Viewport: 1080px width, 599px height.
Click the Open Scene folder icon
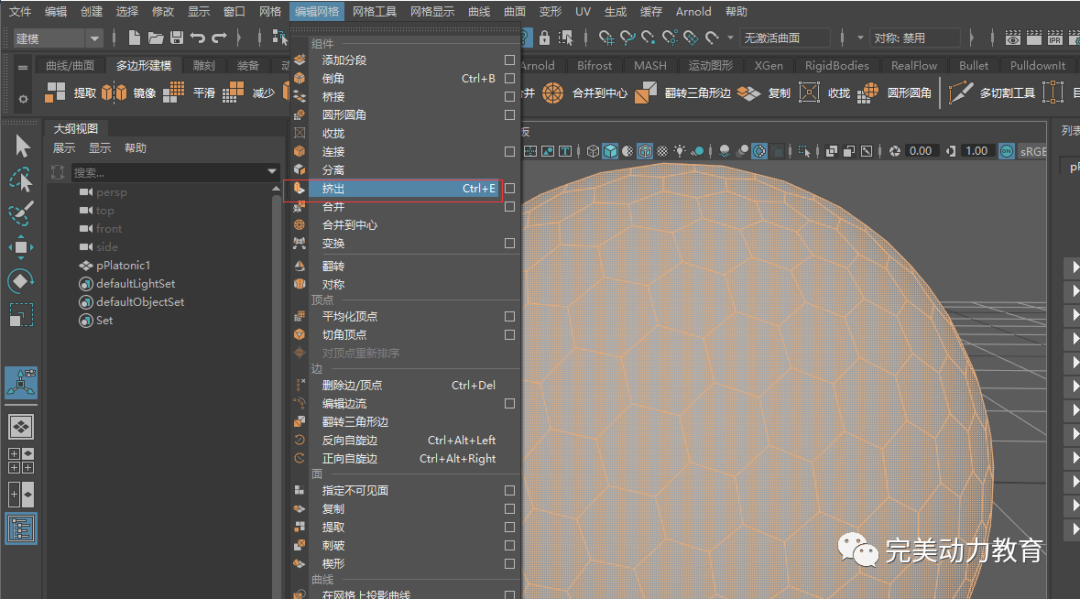(x=156, y=38)
